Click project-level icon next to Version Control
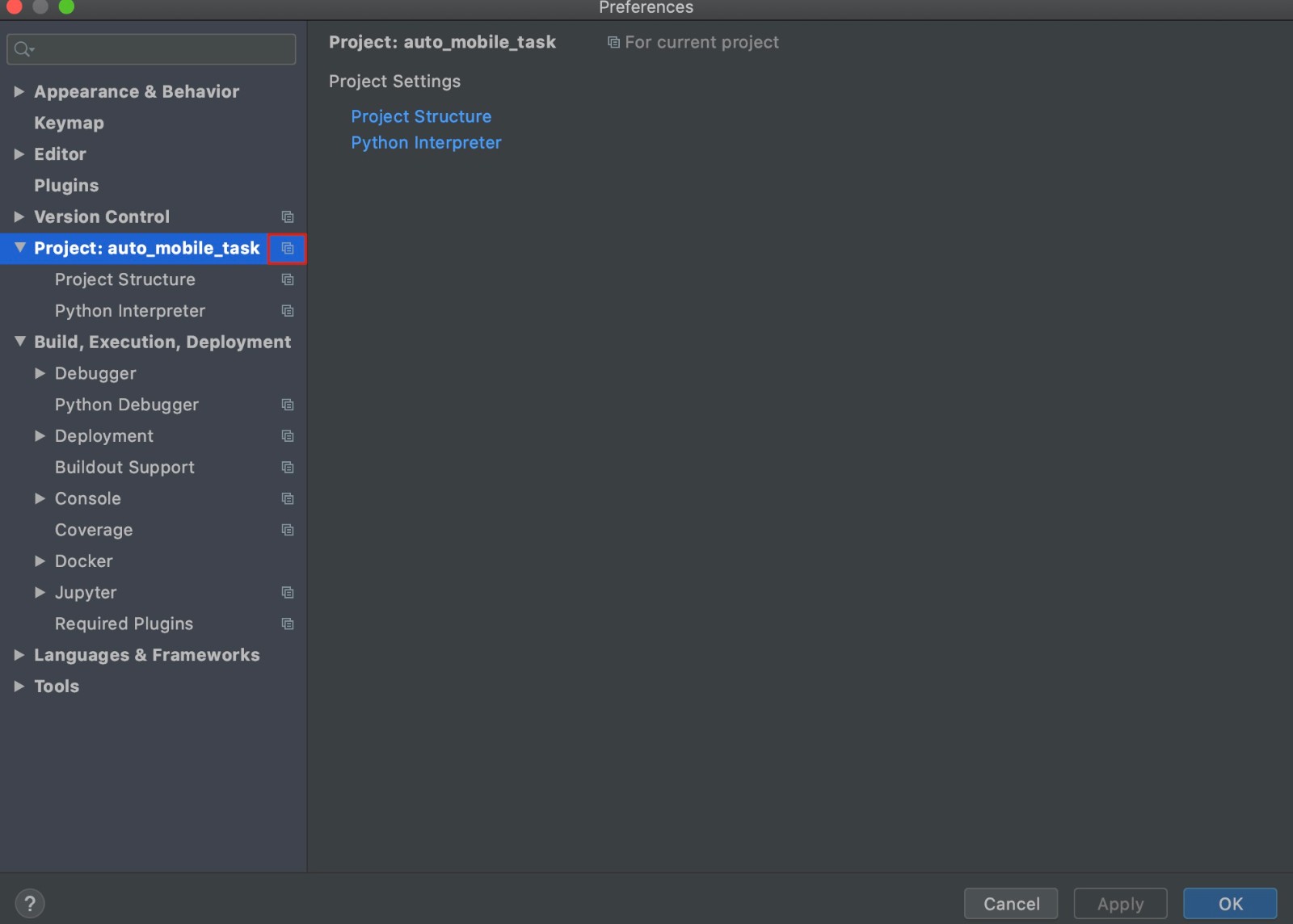The image size is (1293, 924). point(288,216)
